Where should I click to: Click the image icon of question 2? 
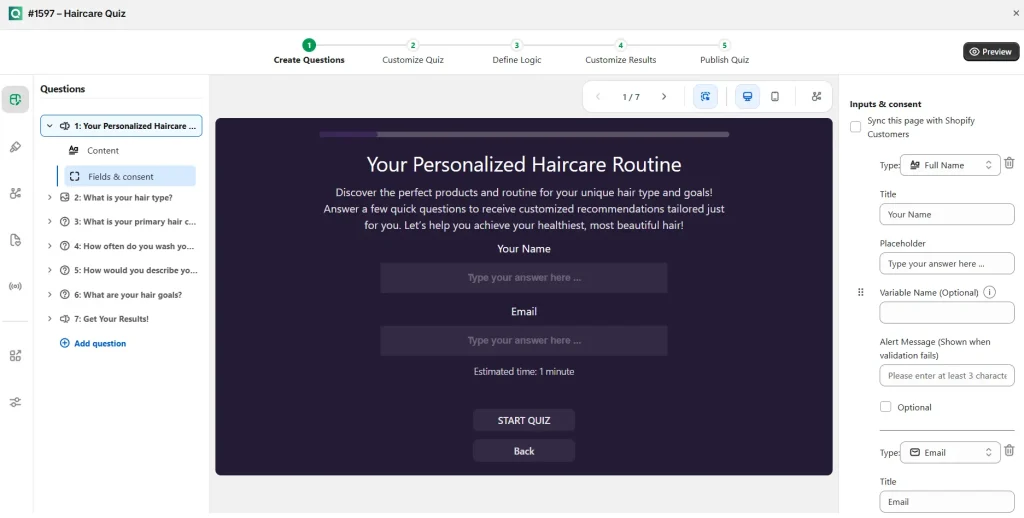(x=65, y=197)
